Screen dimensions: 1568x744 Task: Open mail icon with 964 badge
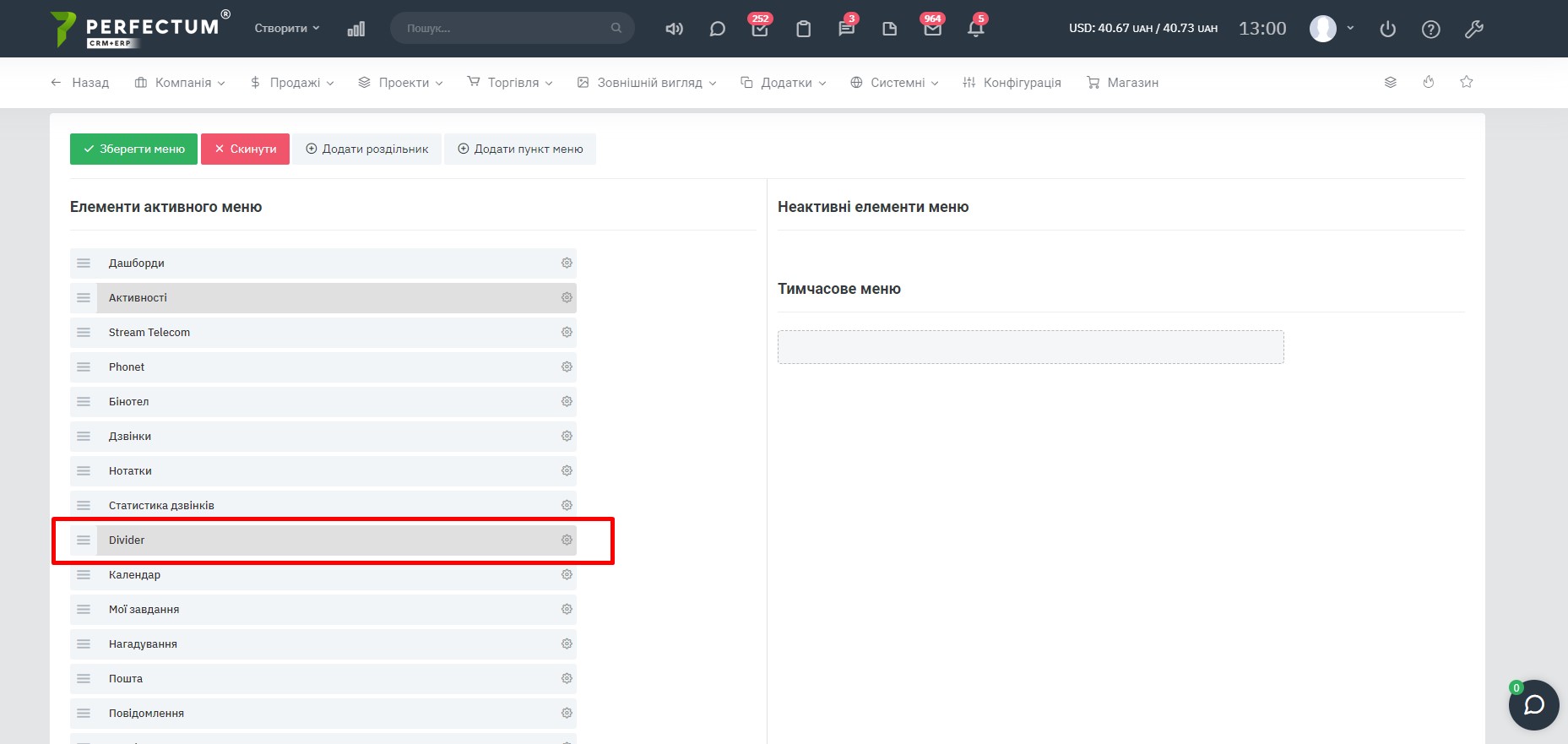932,29
